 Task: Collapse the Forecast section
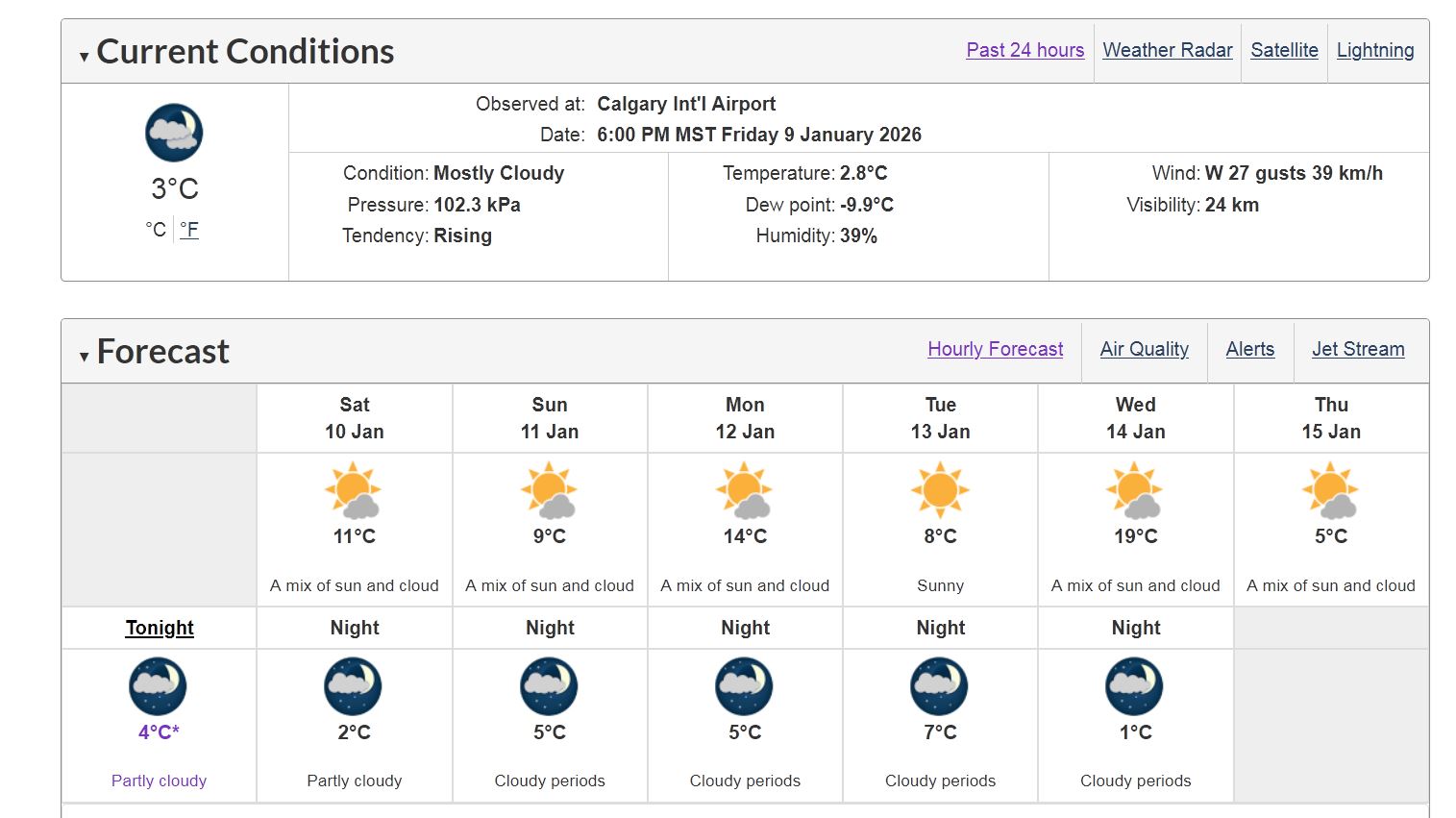pos(84,357)
